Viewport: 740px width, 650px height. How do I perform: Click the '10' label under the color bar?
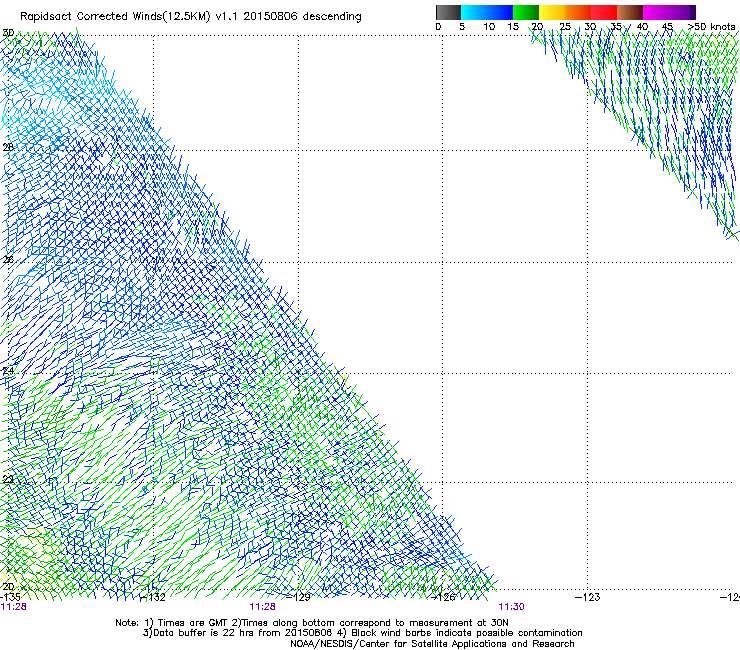click(489, 26)
